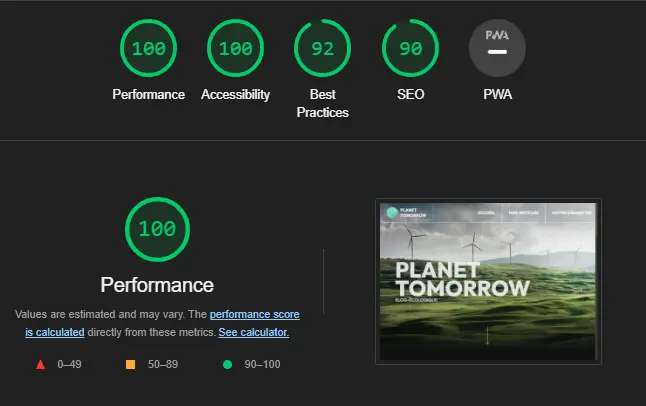This screenshot has width=646, height=406.
Task: Click the grey PWA badge icon
Action: pyautogui.click(x=497, y=48)
